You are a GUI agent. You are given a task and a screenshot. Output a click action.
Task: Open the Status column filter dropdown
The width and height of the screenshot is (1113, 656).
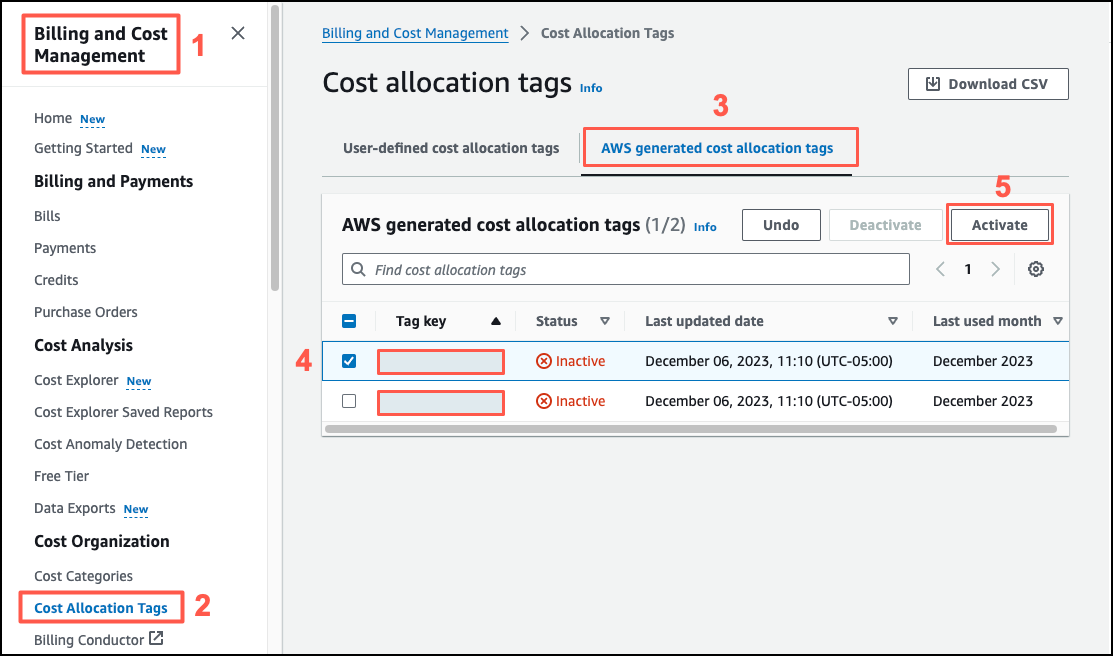point(606,321)
